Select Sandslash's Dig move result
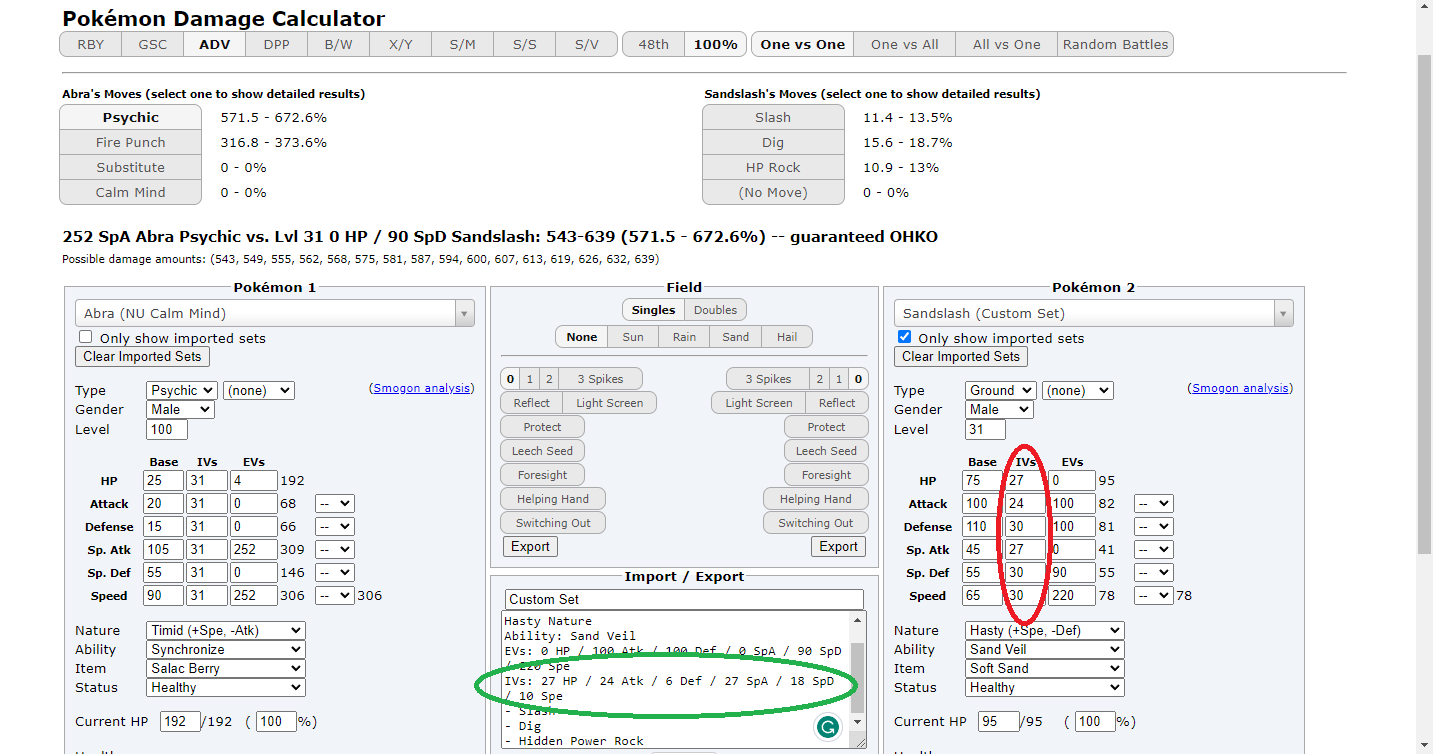This screenshot has width=1445, height=754. tap(772, 143)
